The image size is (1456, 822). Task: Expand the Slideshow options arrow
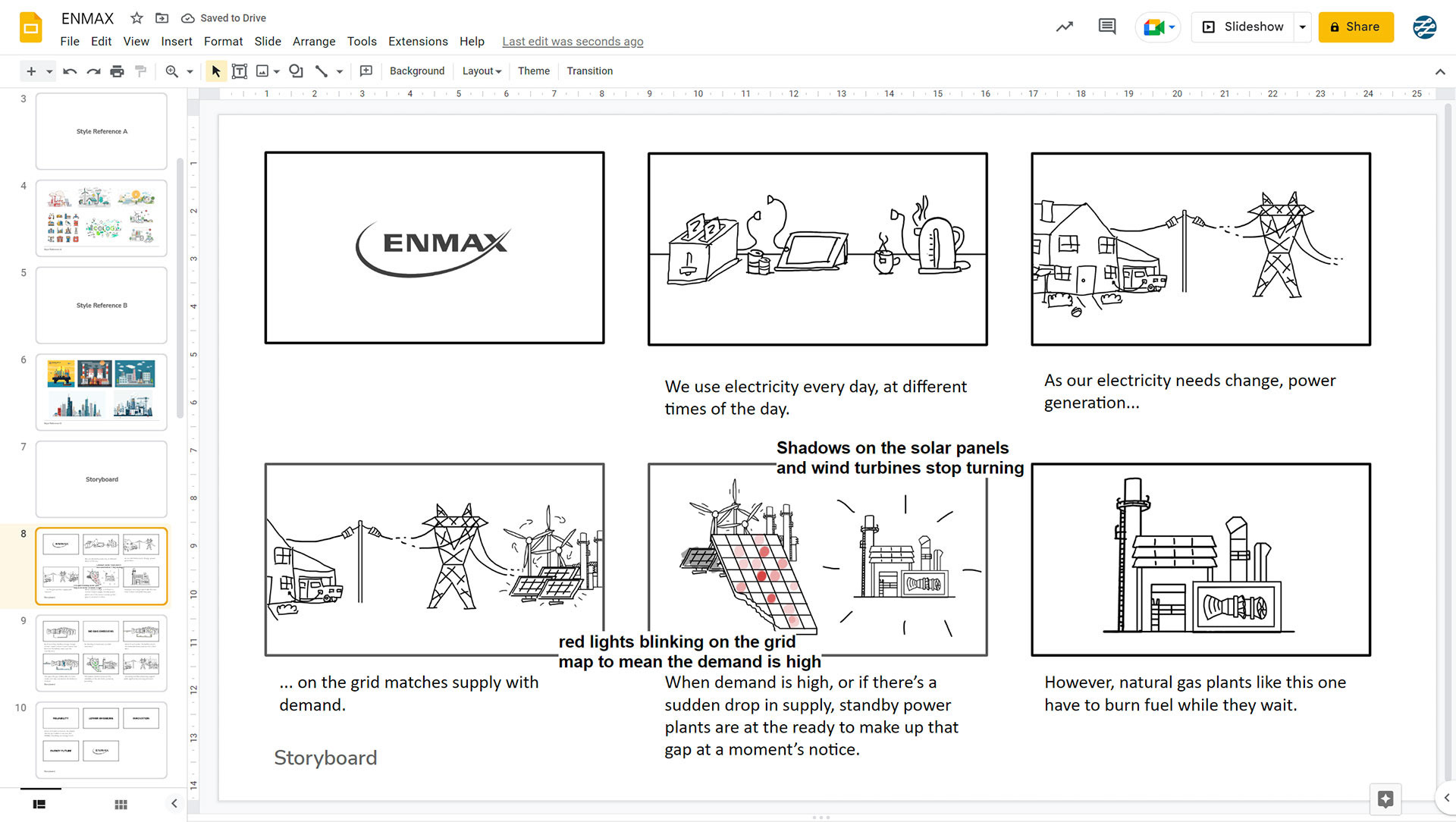point(1303,27)
